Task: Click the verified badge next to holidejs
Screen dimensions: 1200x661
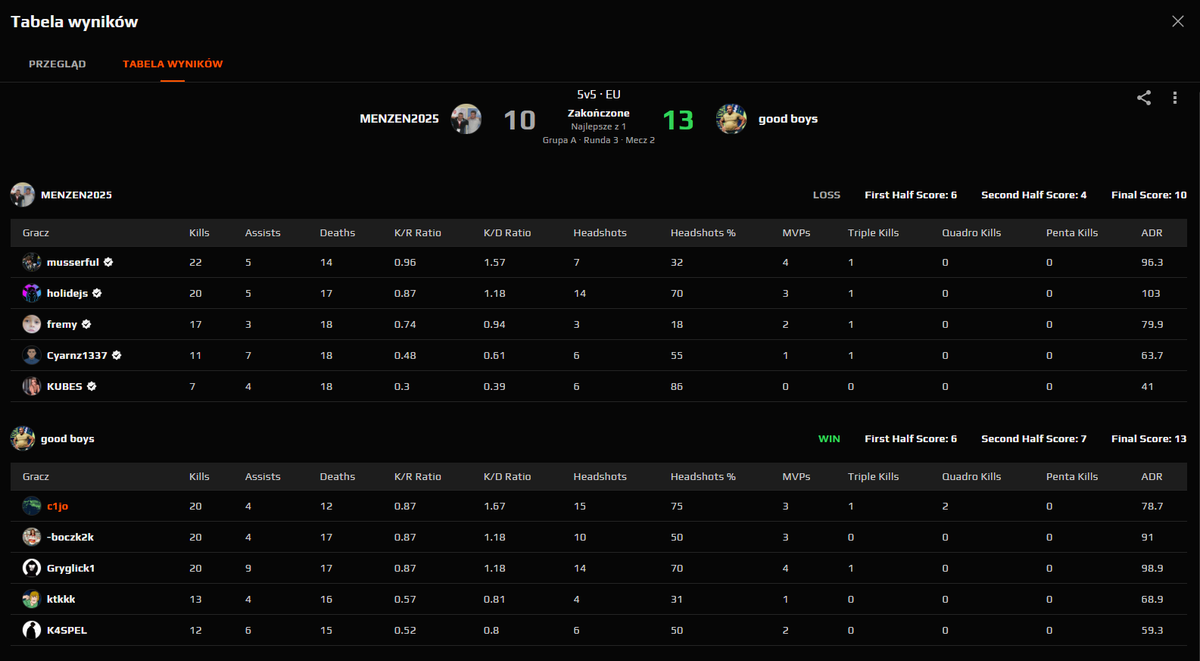Action: [x=97, y=293]
